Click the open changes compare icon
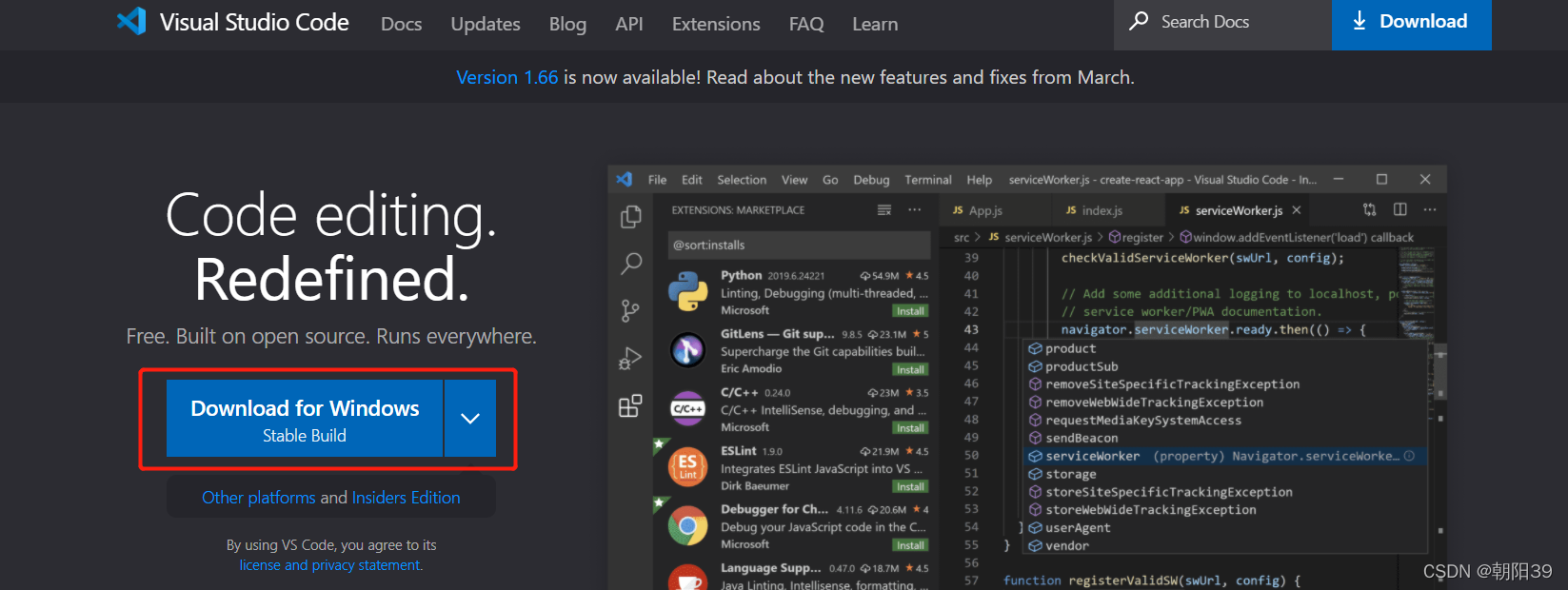Screen dimensions: 1568x590 click(x=1369, y=209)
